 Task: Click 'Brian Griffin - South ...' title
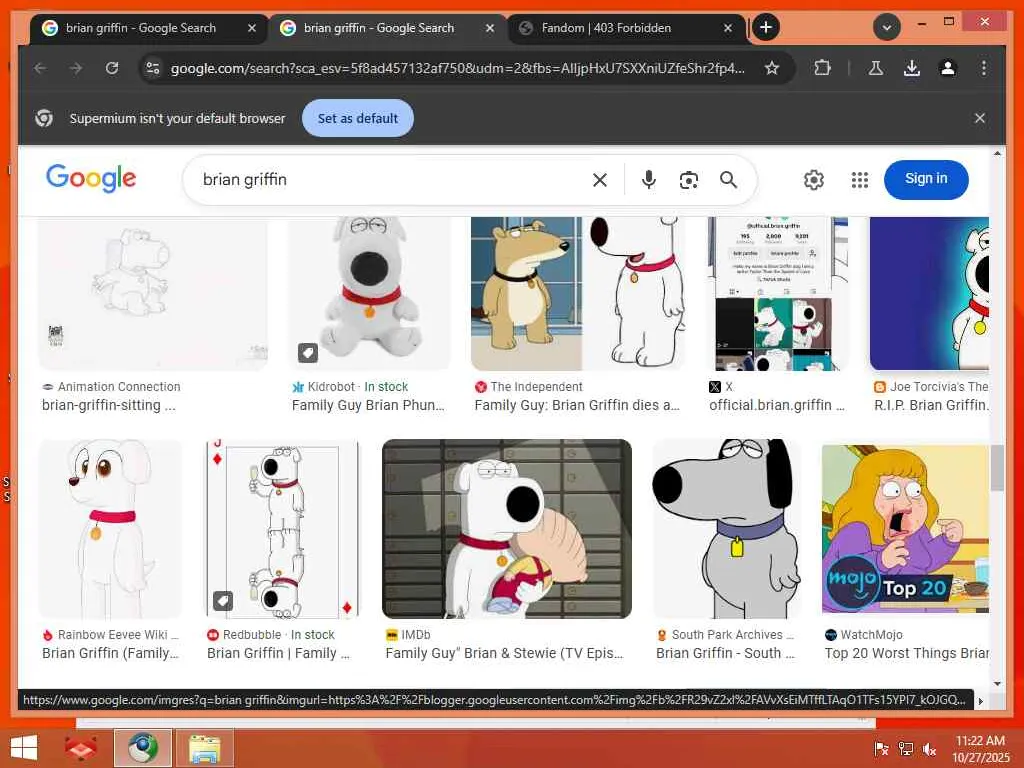coord(725,654)
